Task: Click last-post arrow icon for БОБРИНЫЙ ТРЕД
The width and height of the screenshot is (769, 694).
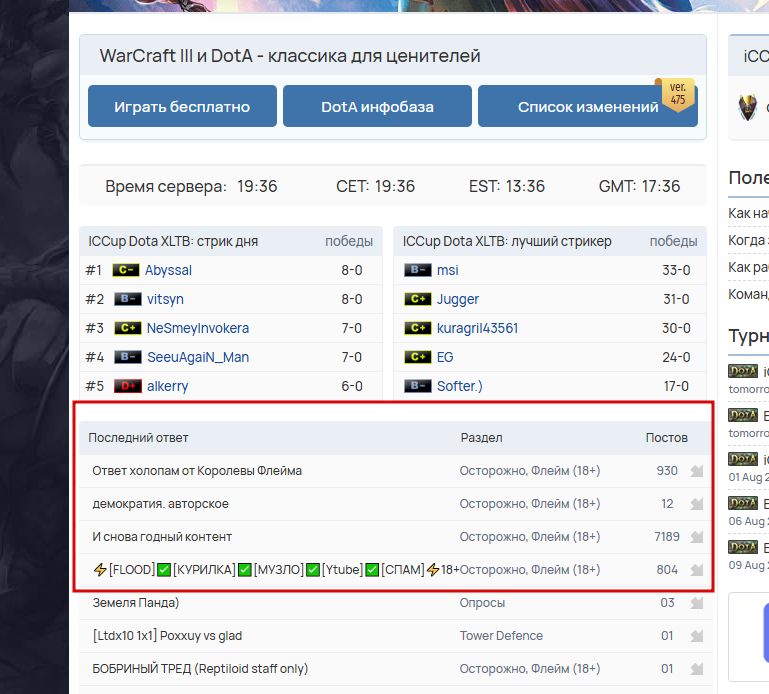Action: [696, 668]
